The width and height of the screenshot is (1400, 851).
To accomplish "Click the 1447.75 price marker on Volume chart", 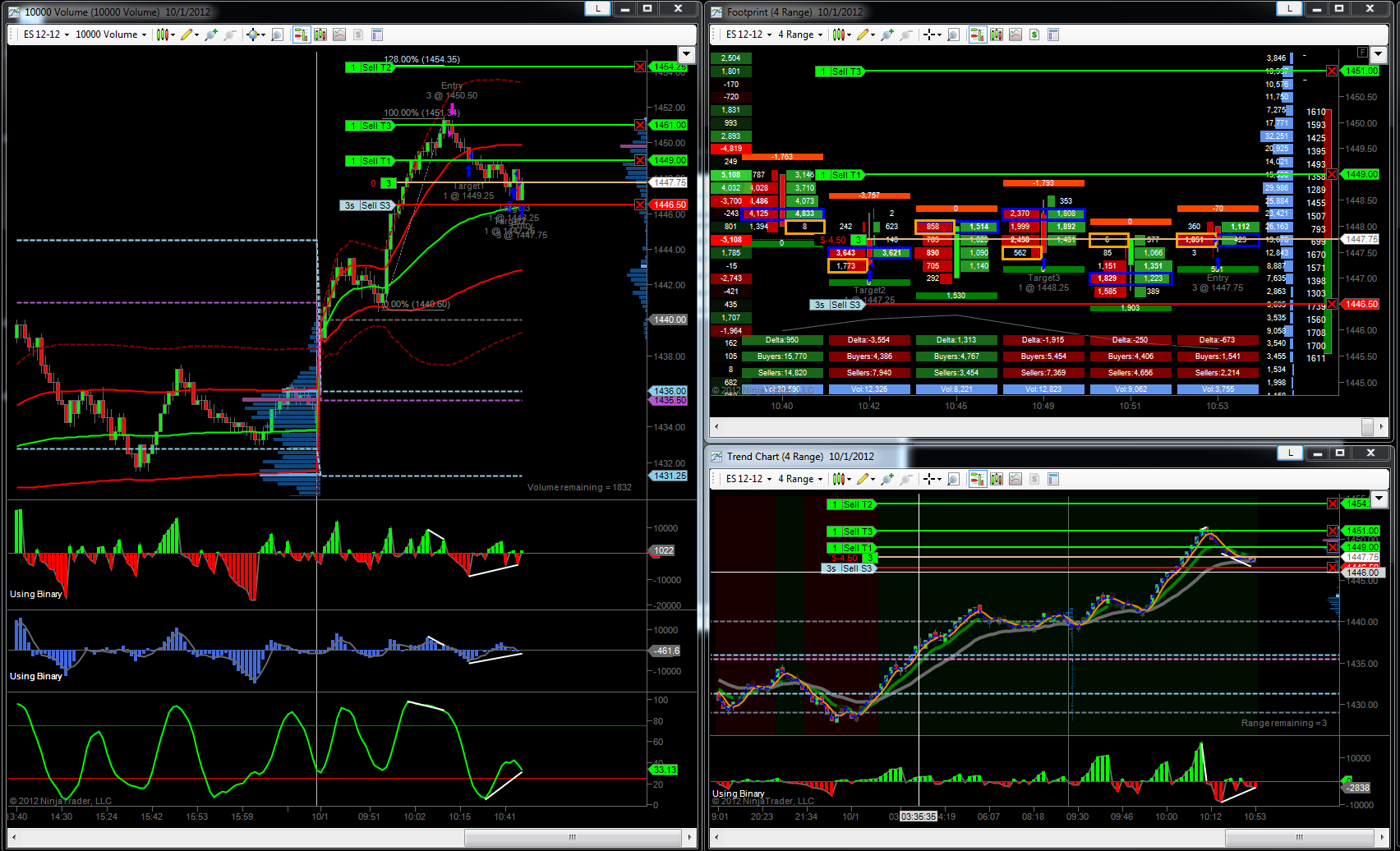I will pos(669,182).
